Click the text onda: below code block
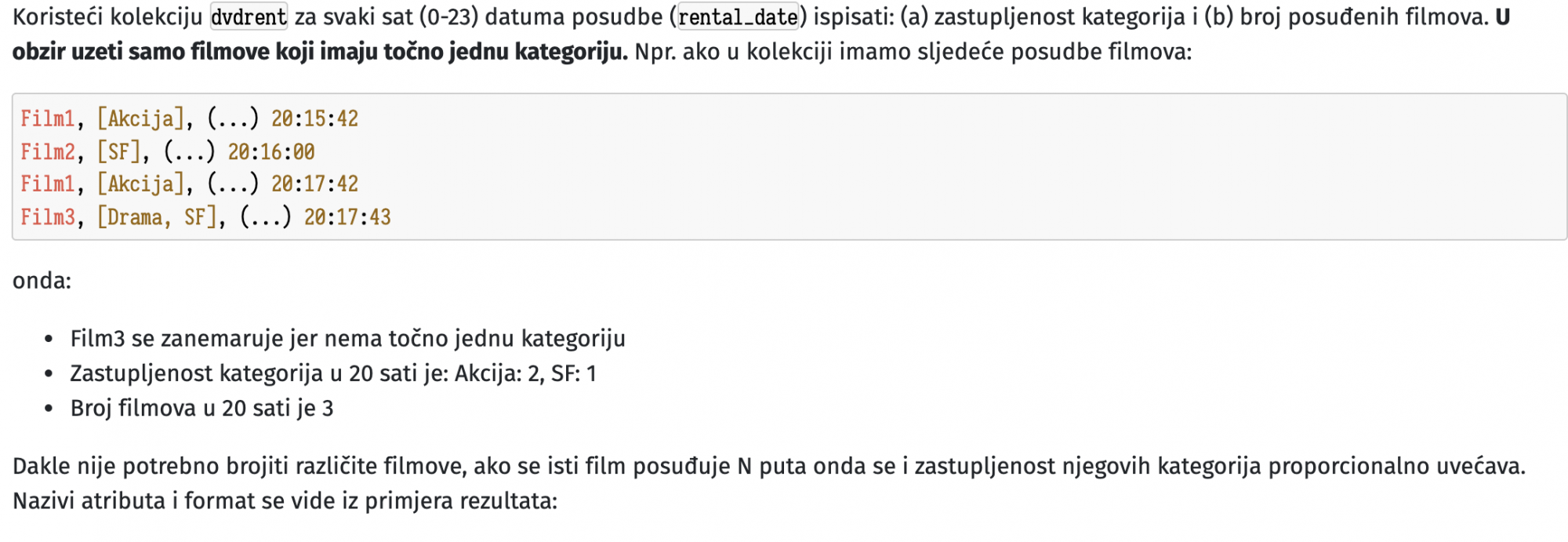Viewport: 1568px width, 542px height. pos(42,281)
